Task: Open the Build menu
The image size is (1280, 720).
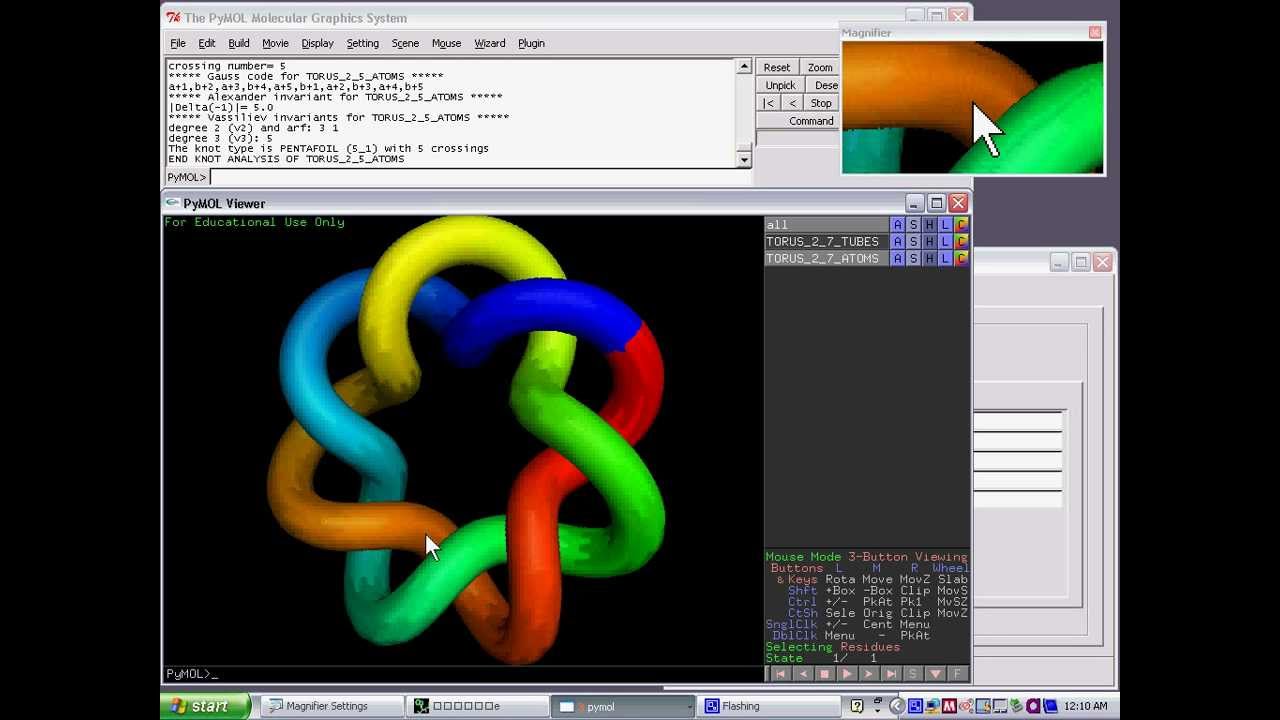Action: (239, 43)
